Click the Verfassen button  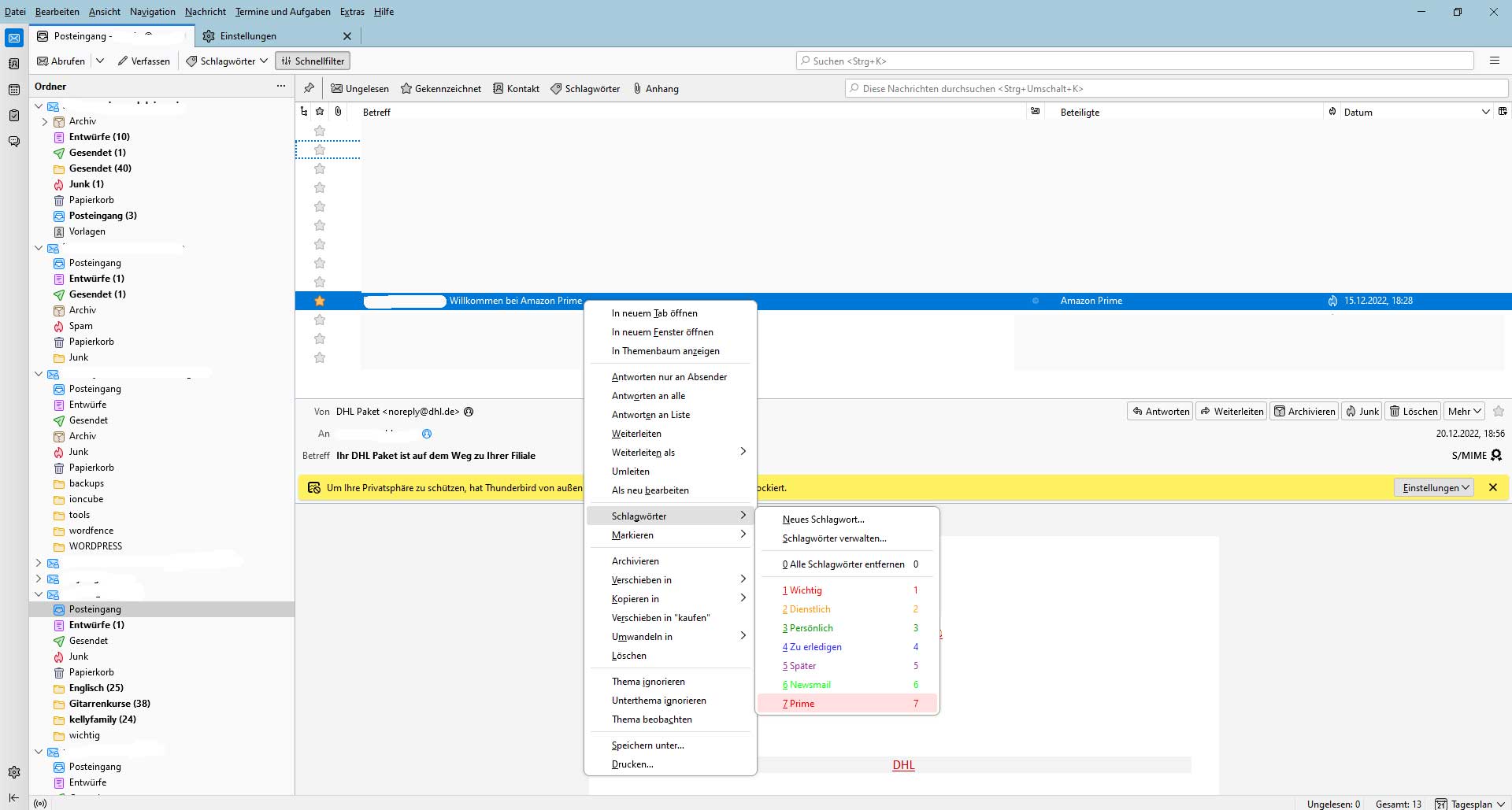[x=143, y=61]
